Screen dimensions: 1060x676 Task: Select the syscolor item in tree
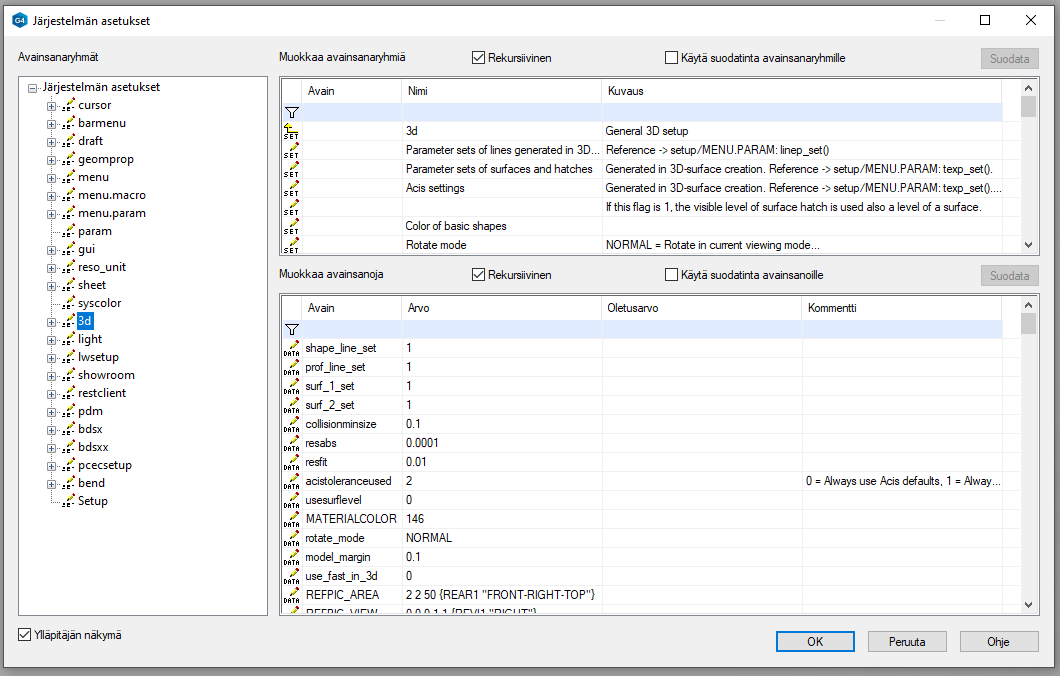(100, 303)
